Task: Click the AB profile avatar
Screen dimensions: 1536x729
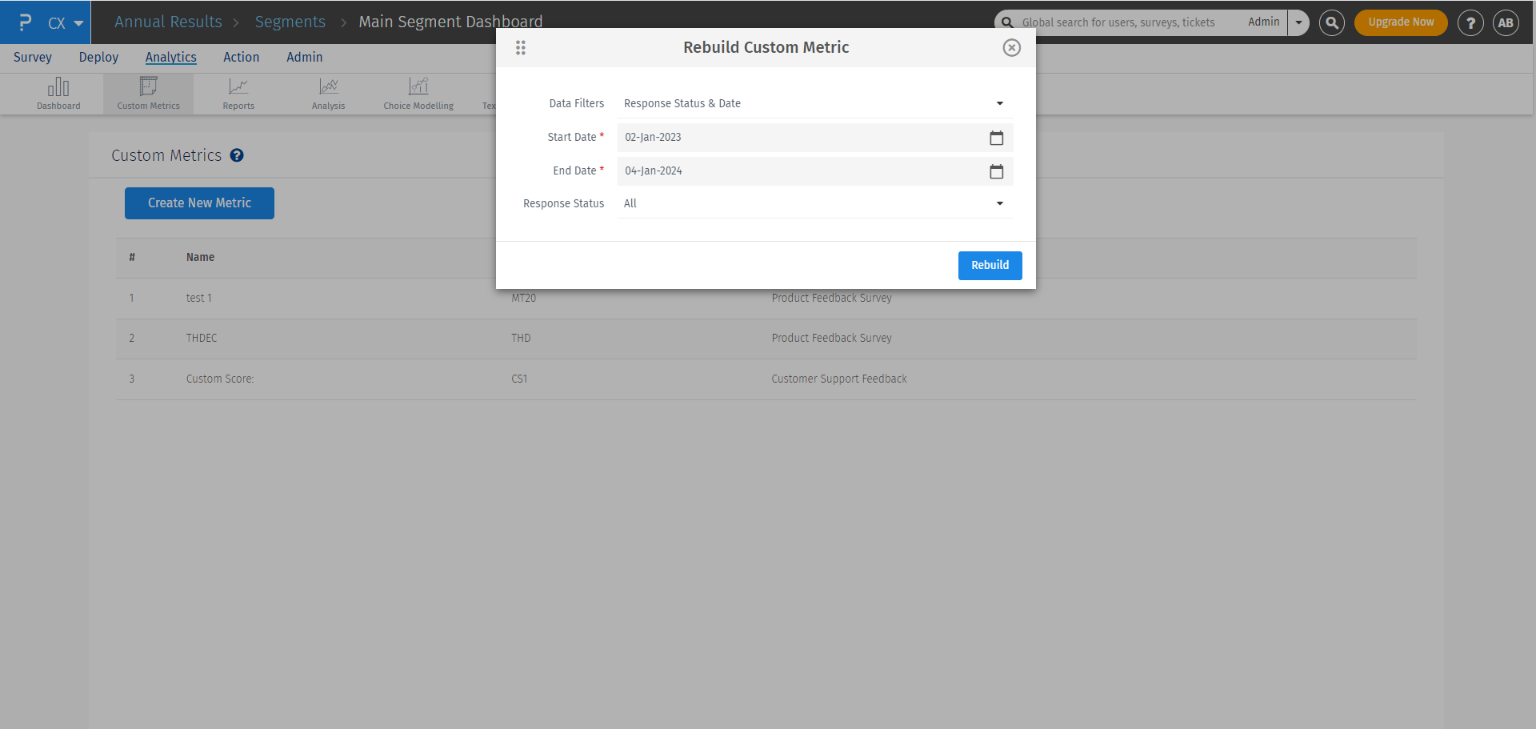Action: click(1506, 22)
